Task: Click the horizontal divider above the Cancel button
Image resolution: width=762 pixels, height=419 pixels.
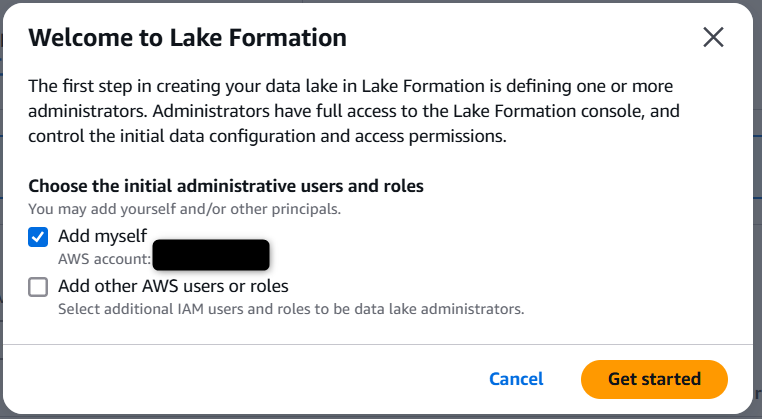Action: click(378, 345)
